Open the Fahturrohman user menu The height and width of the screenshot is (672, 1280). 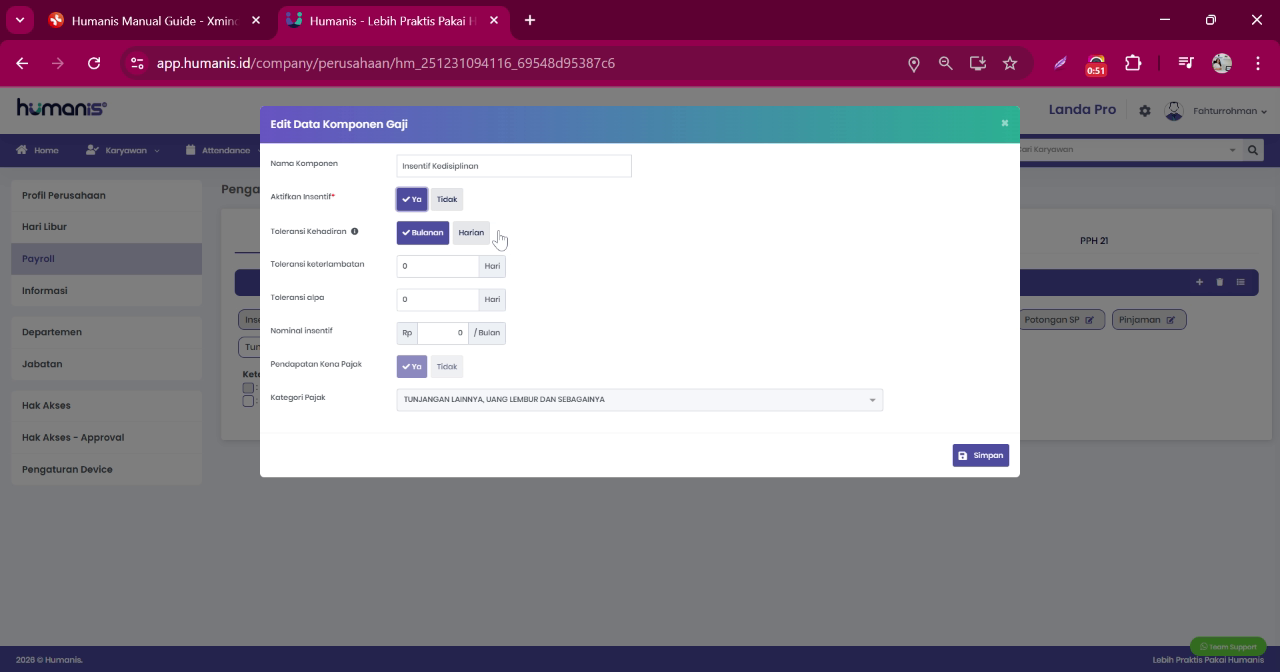tap(1230, 111)
